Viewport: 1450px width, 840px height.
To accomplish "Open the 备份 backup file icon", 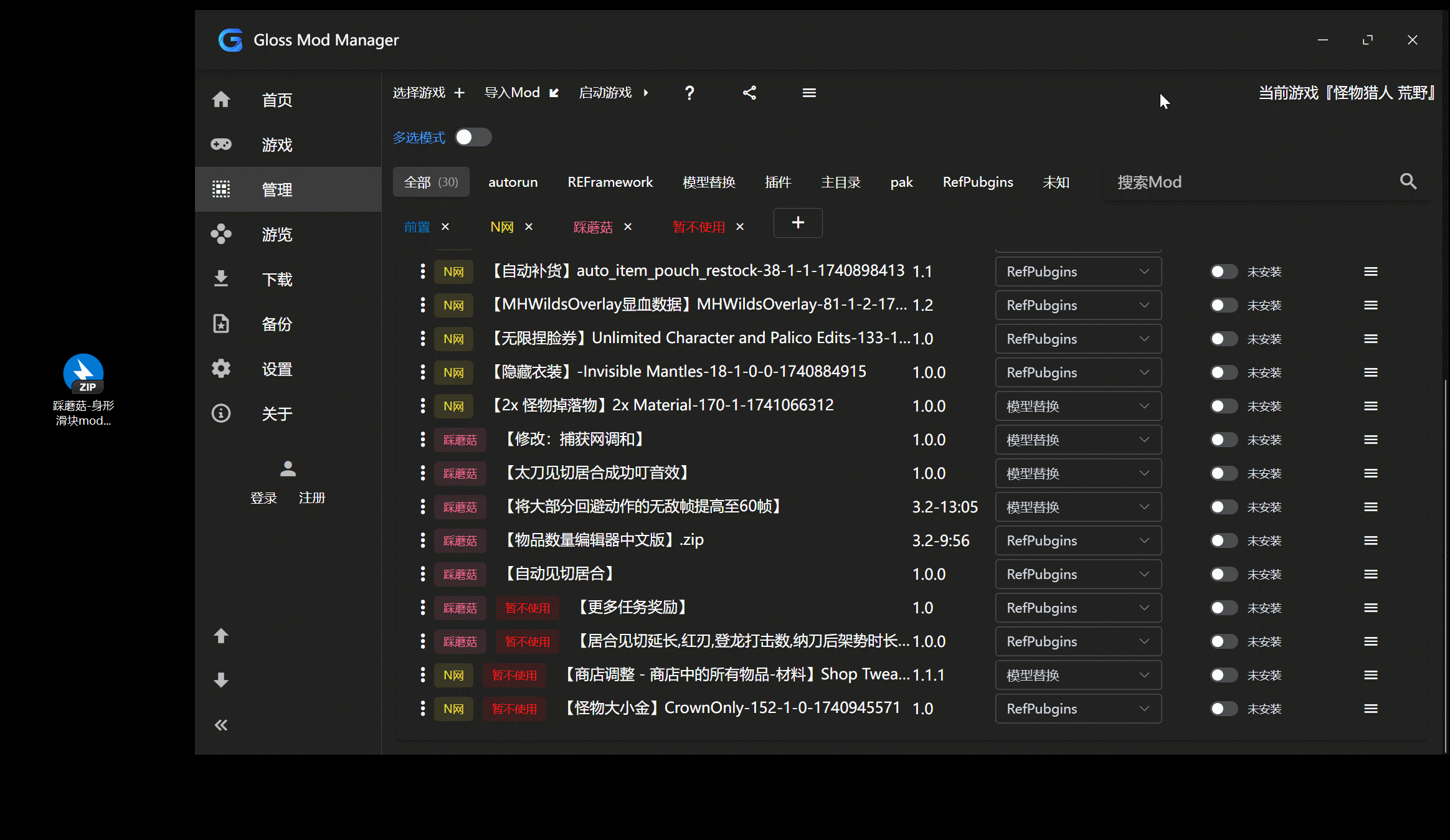I will pyautogui.click(x=221, y=324).
